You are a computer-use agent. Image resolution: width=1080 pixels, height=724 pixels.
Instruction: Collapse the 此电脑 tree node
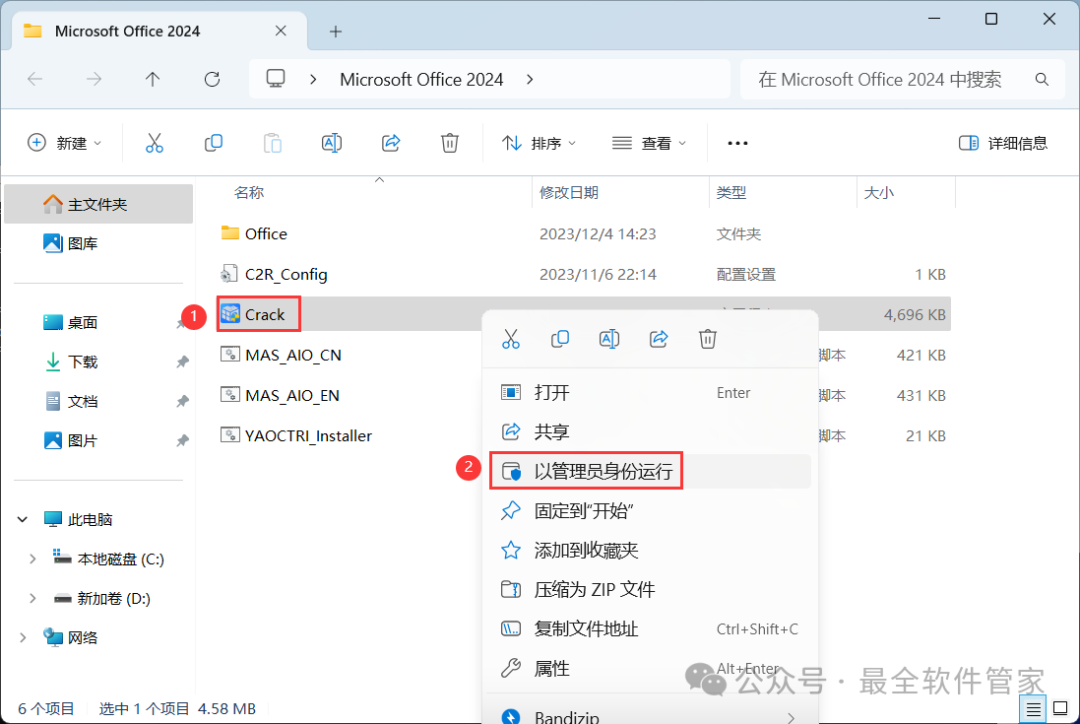pos(23,519)
